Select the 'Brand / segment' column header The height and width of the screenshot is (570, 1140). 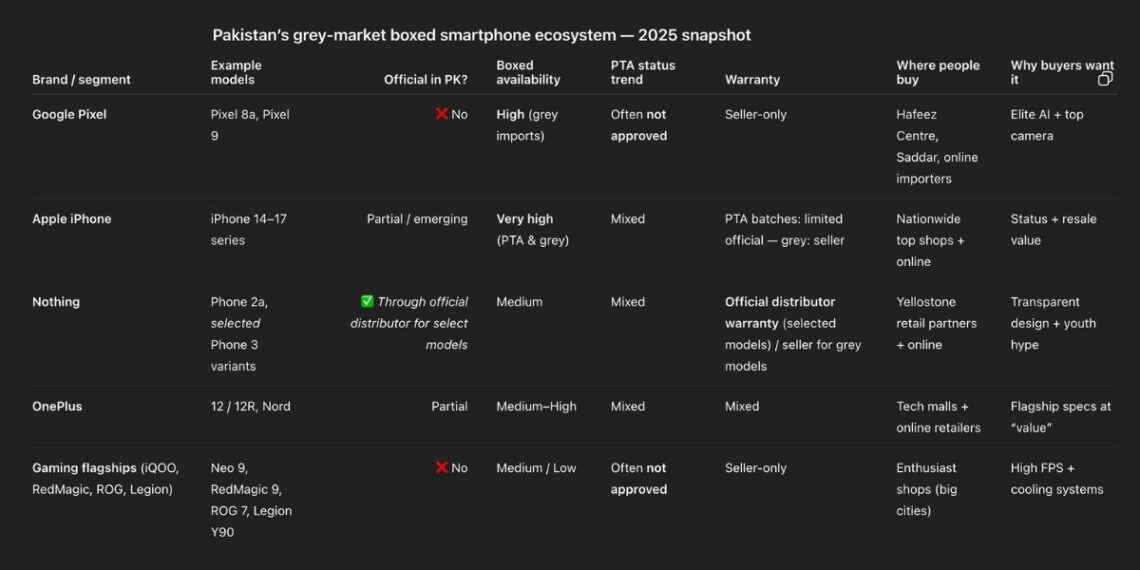[81, 79]
